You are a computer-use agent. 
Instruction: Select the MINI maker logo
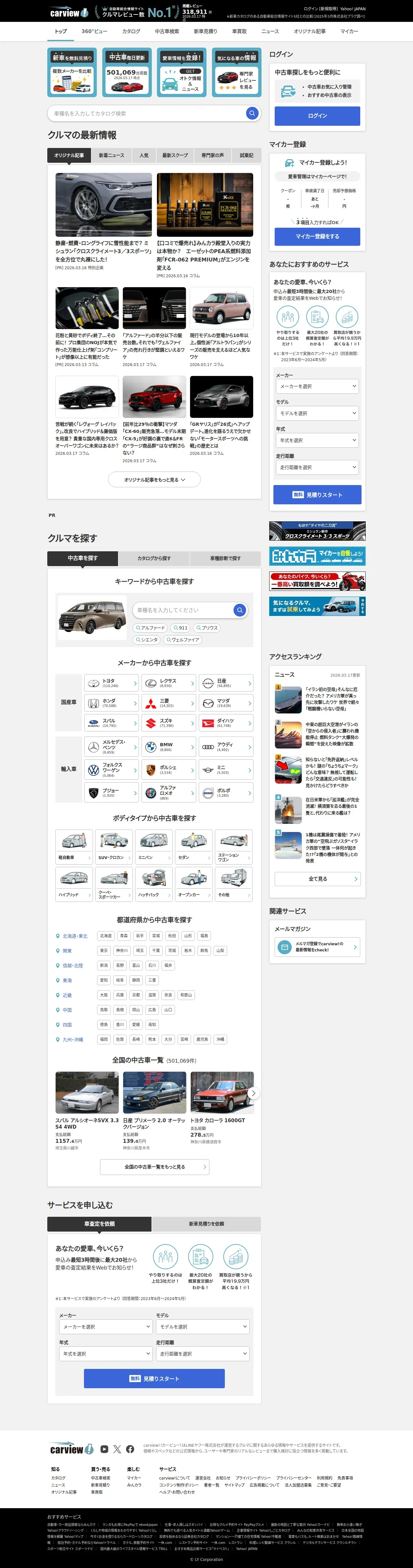[x=208, y=770]
